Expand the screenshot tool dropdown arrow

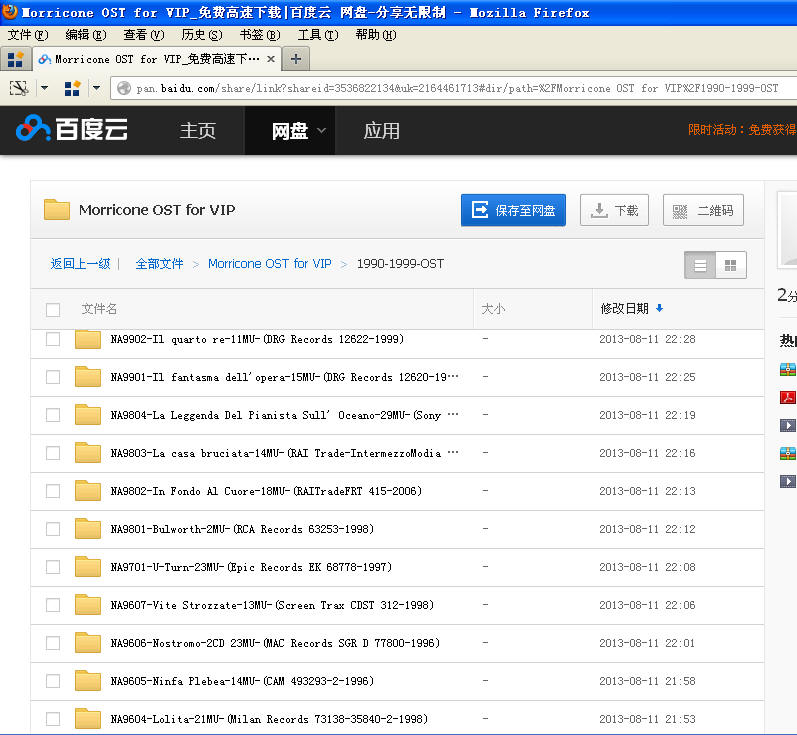point(45,88)
